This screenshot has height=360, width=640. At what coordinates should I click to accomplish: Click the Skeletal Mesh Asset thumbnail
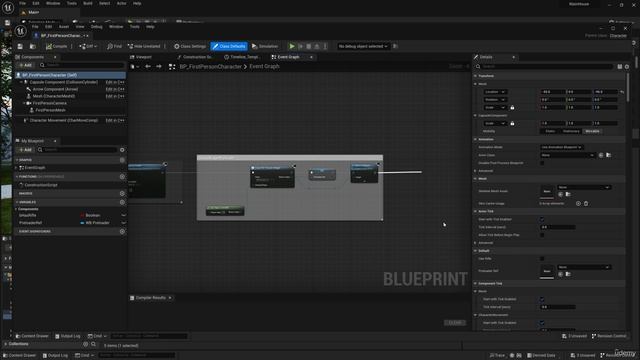pyautogui.click(x=547, y=191)
